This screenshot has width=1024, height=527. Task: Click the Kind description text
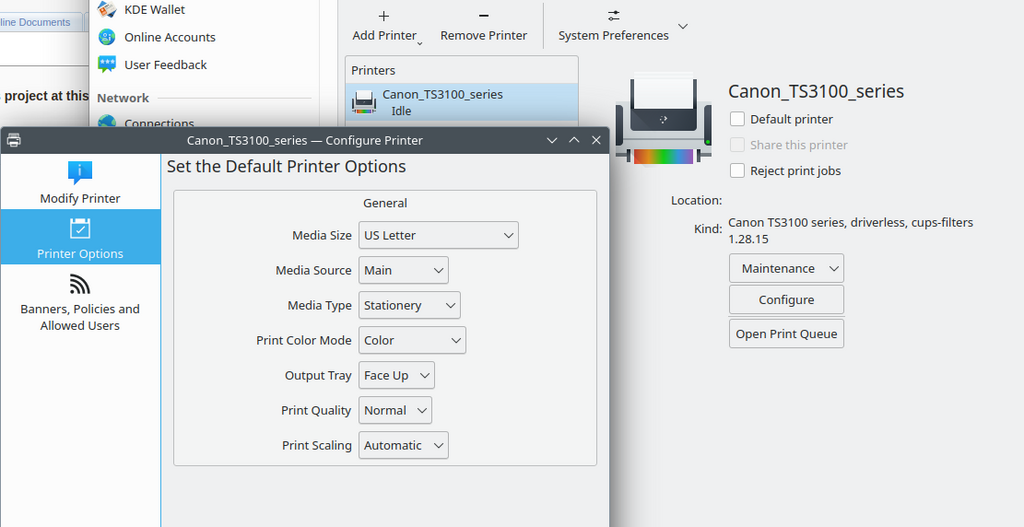pos(850,231)
